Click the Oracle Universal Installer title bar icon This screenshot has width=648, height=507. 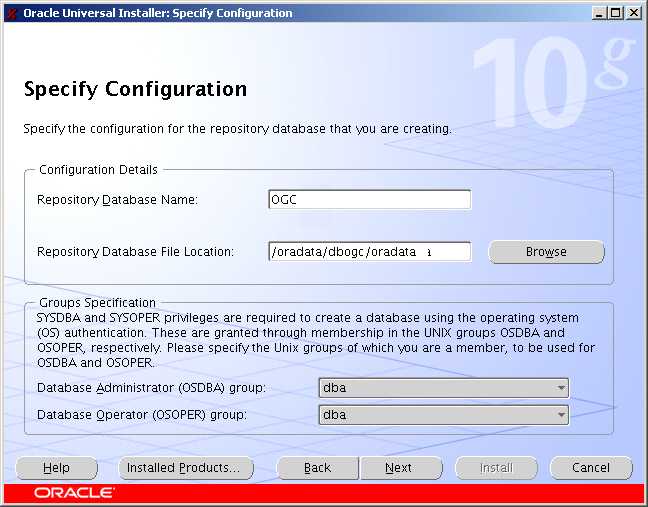click(x=11, y=13)
